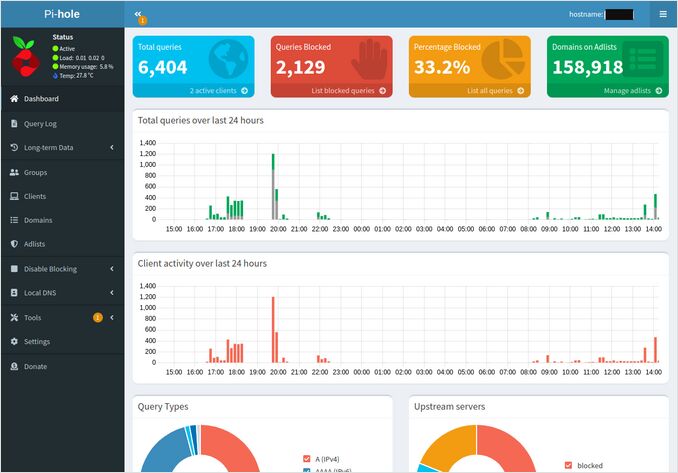678x473 pixels.
Task: Toggle the A (IPv4) legend checkbox
Action: 307,458
